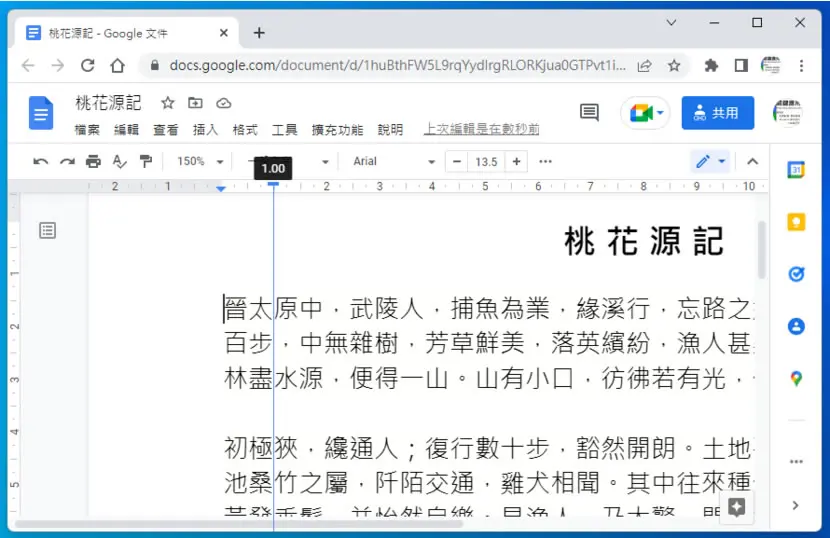
Task: Click the blue 共用 share button
Action: pos(718,113)
